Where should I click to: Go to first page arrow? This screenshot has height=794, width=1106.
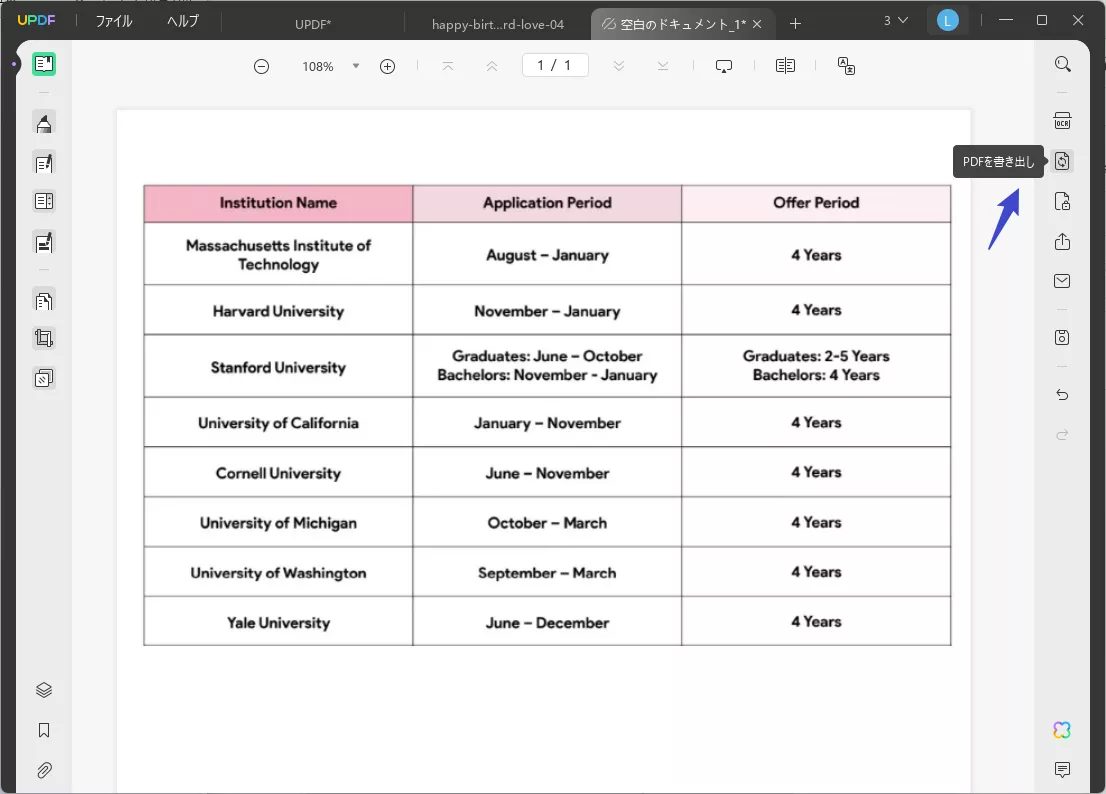click(x=448, y=66)
